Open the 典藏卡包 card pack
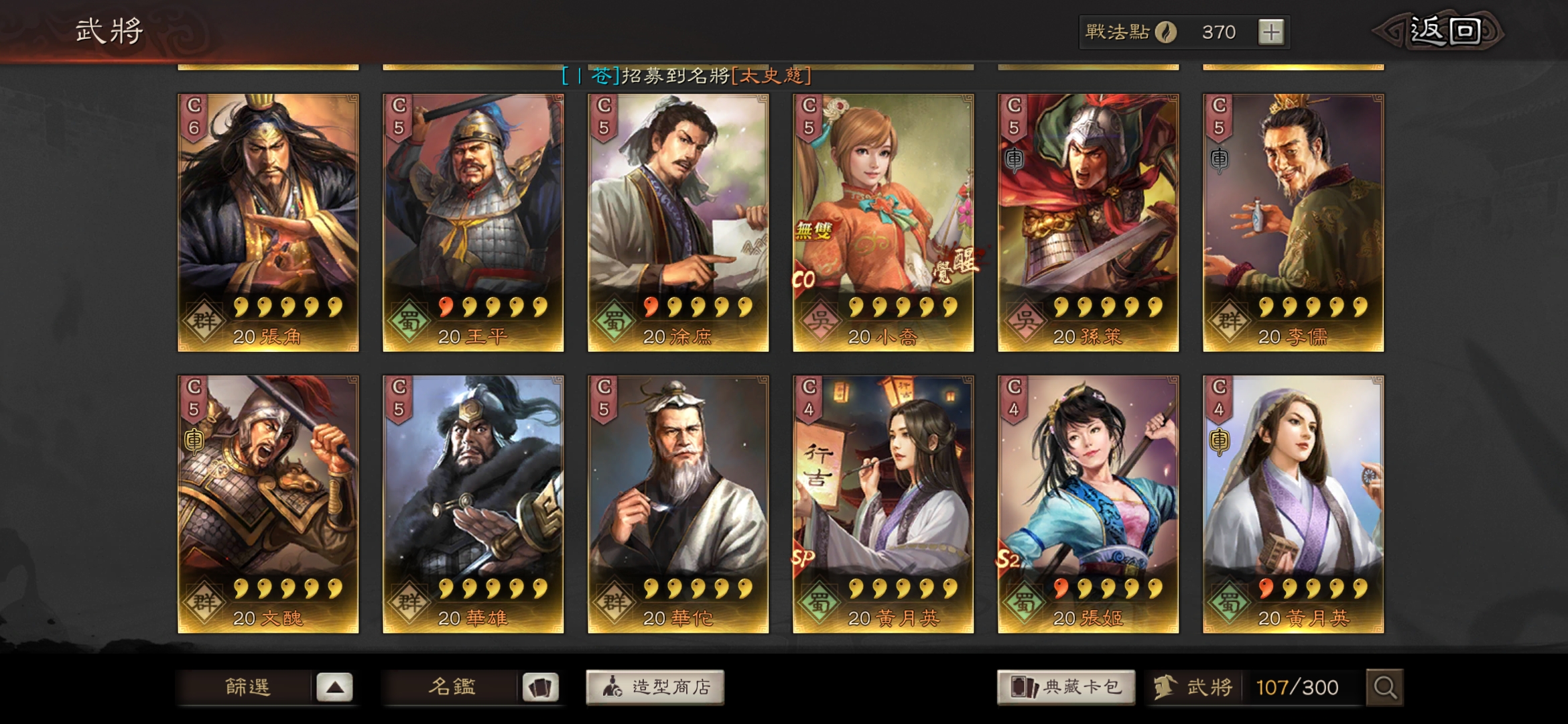1568x724 pixels. point(1066,687)
